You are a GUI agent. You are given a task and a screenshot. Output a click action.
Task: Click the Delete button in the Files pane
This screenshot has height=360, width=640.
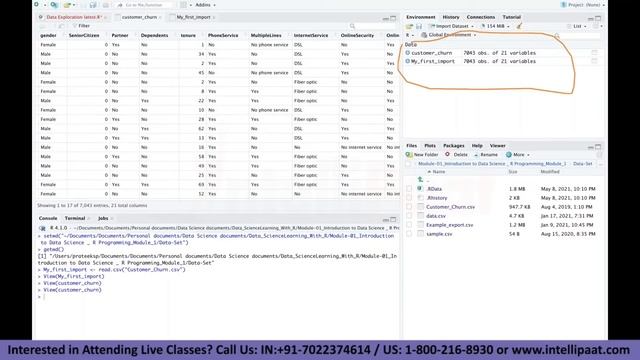coord(456,155)
